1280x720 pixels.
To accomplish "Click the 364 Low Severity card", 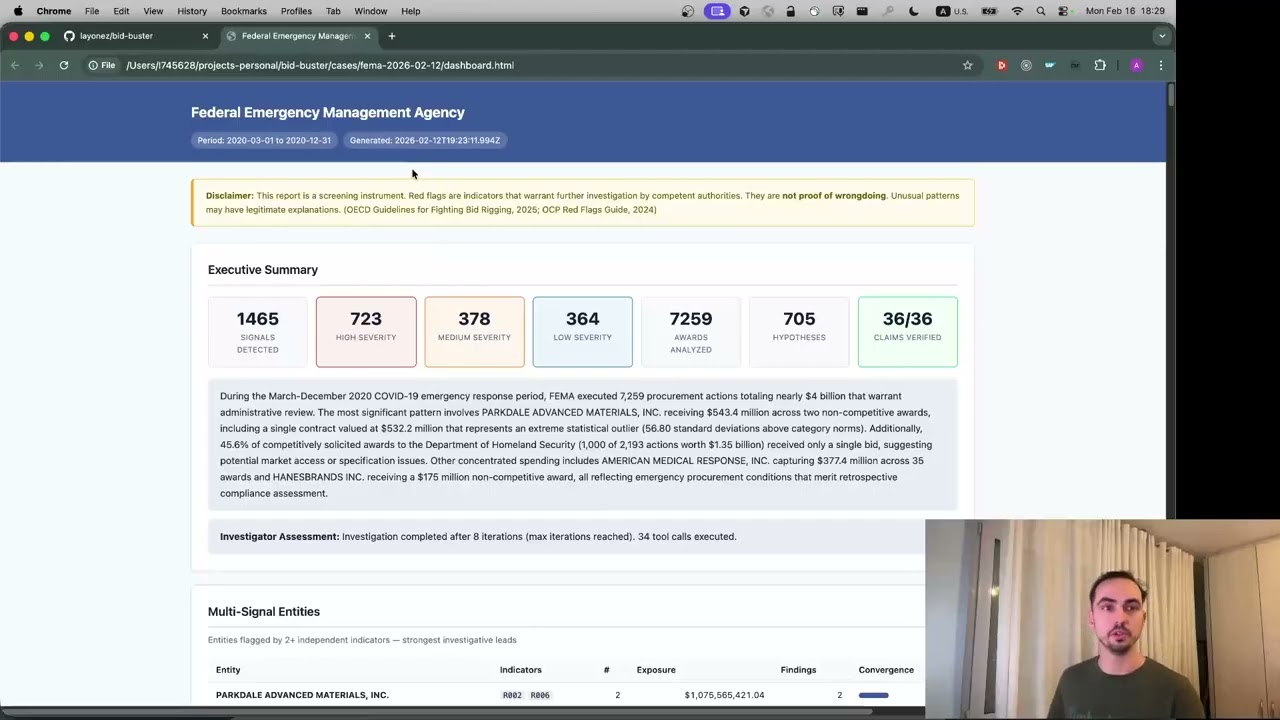I will (582, 332).
